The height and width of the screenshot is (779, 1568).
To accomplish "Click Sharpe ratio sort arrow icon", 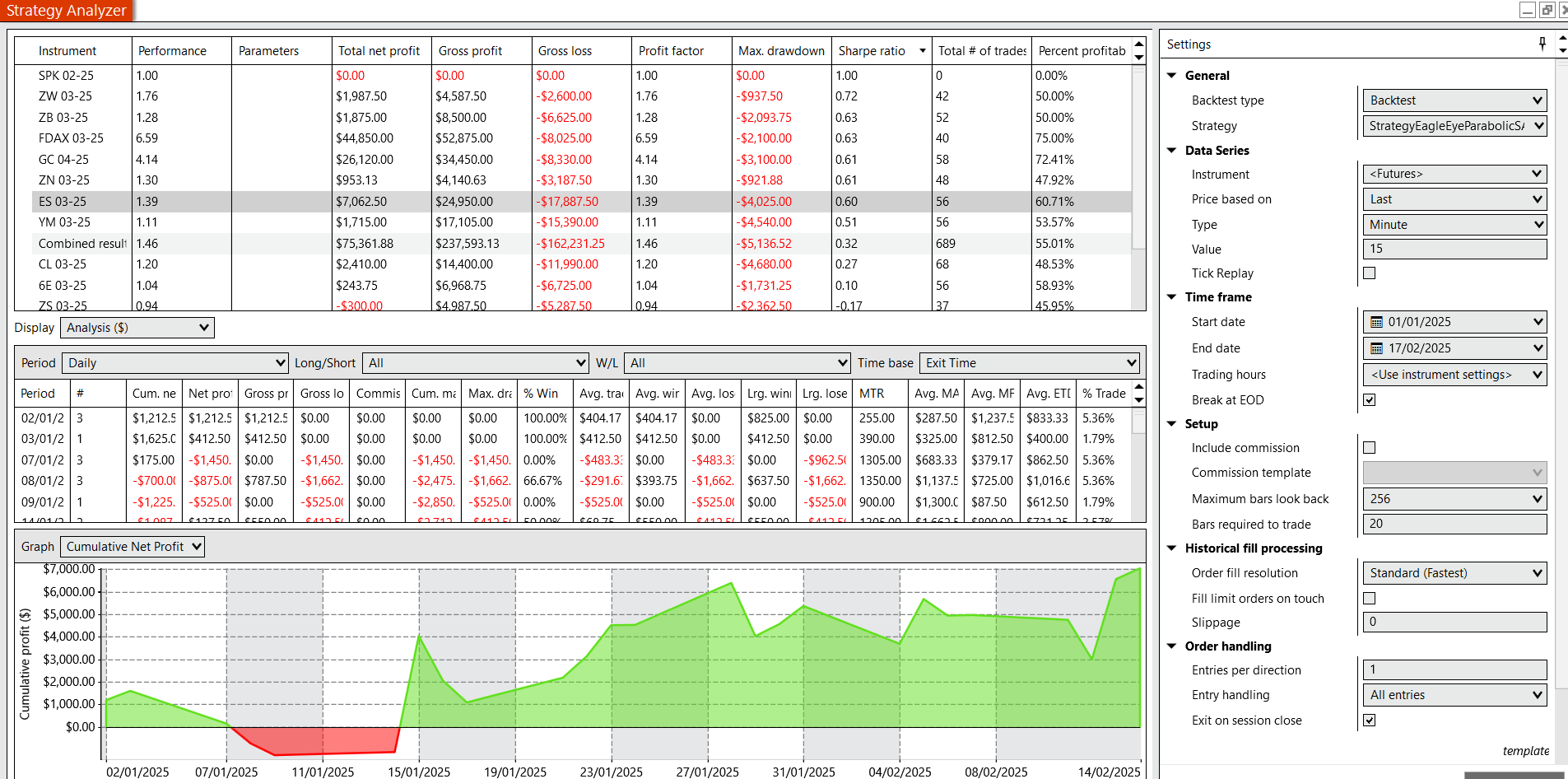I will (x=922, y=51).
